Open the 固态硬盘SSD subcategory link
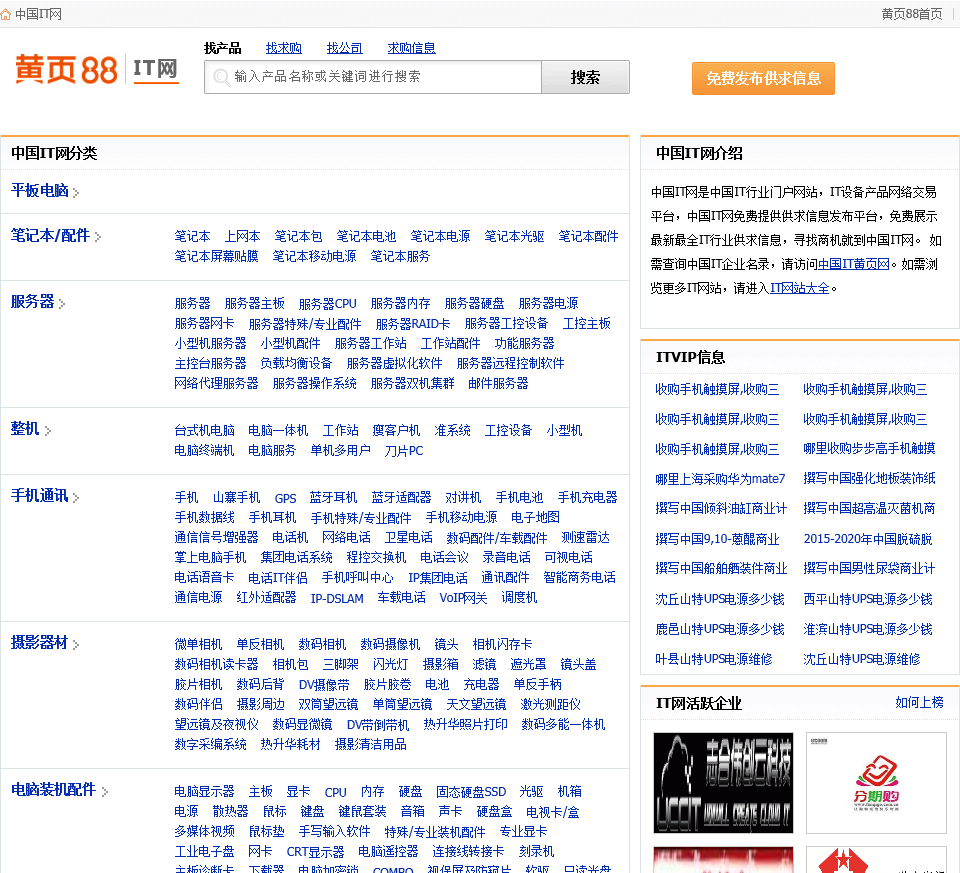Image resolution: width=960 pixels, height=873 pixels. tap(471, 792)
